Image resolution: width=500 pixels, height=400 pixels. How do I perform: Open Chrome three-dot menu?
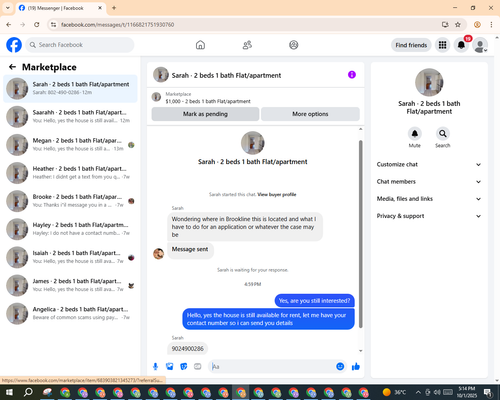(491, 24)
